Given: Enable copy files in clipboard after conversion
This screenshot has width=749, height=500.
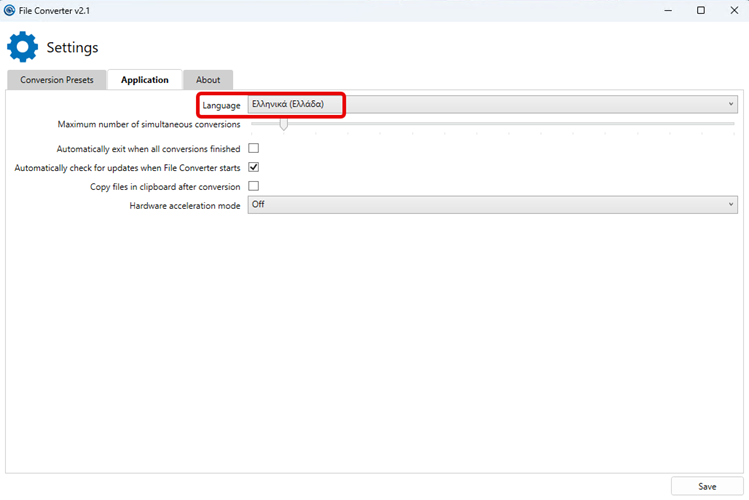Looking at the screenshot, I should pyautogui.click(x=254, y=186).
